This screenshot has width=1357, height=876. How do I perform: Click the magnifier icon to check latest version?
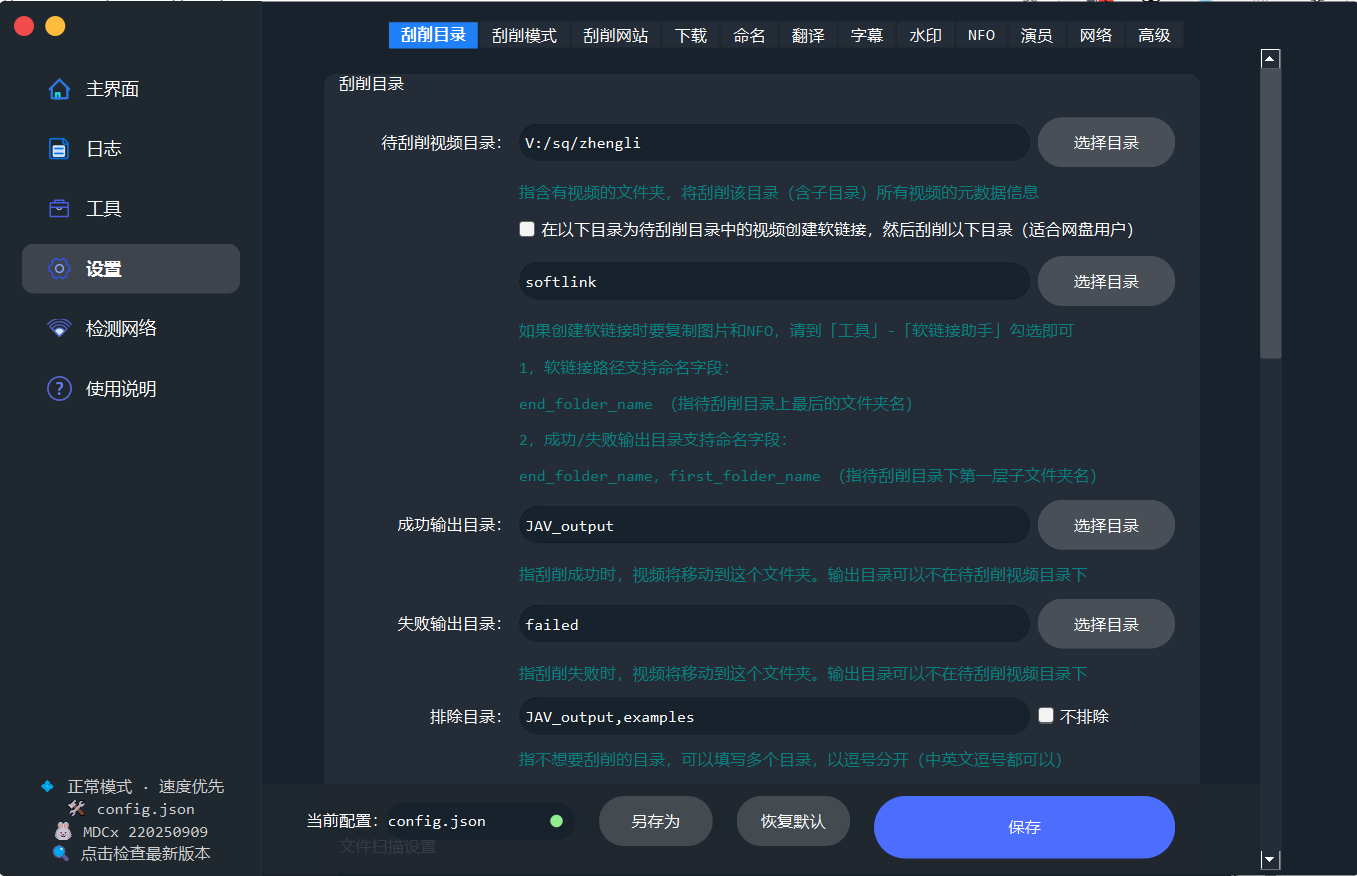click(61, 853)
